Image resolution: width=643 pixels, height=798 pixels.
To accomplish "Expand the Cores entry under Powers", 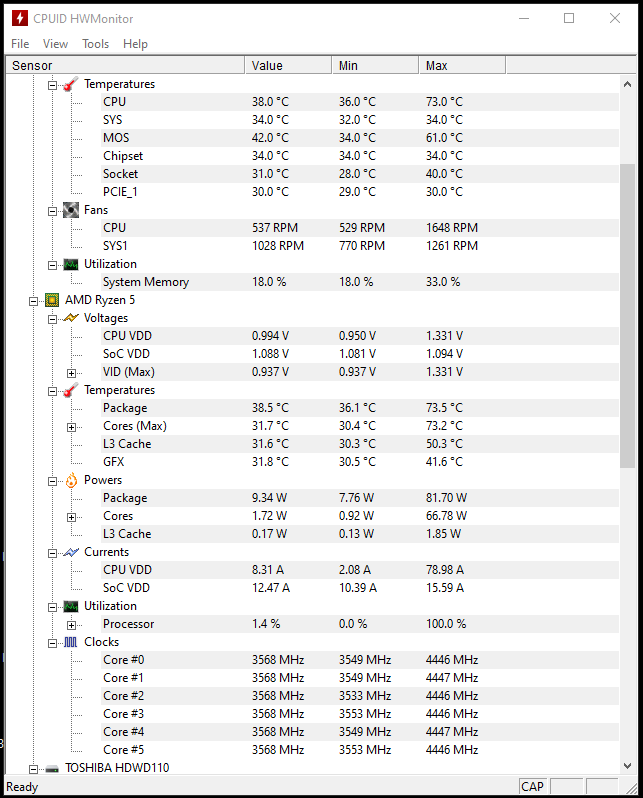I will tap(71, 516).
